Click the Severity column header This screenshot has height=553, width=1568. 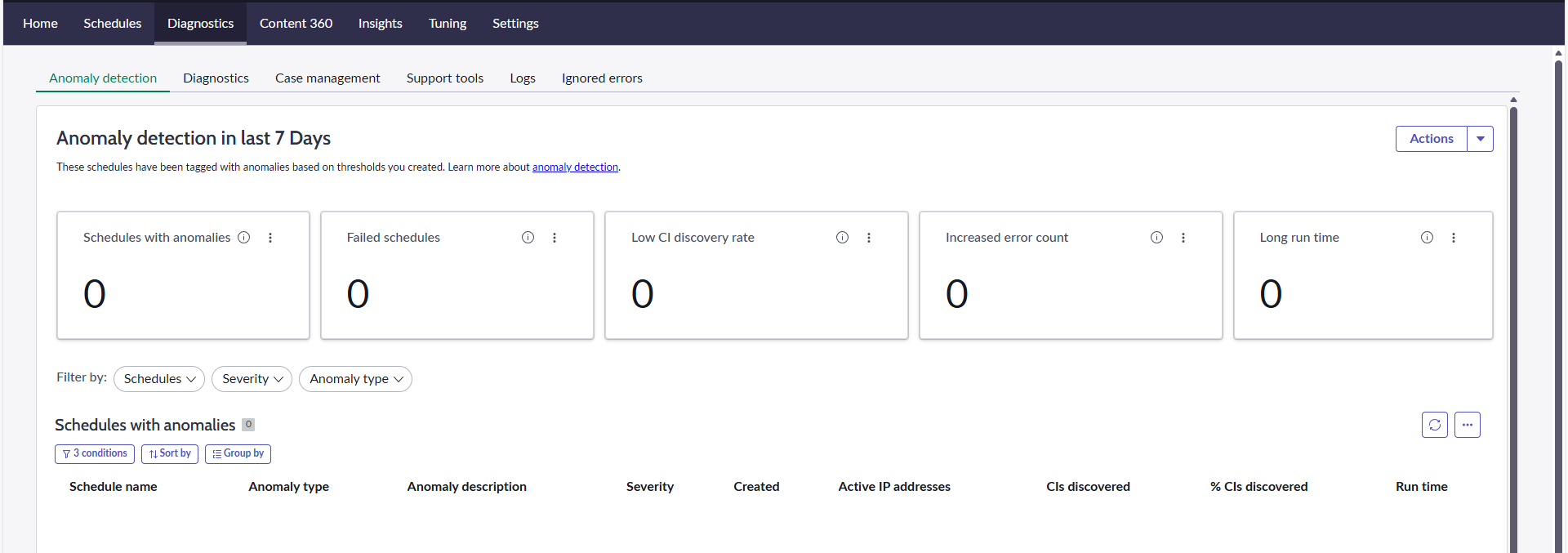[x=650, y=487]
